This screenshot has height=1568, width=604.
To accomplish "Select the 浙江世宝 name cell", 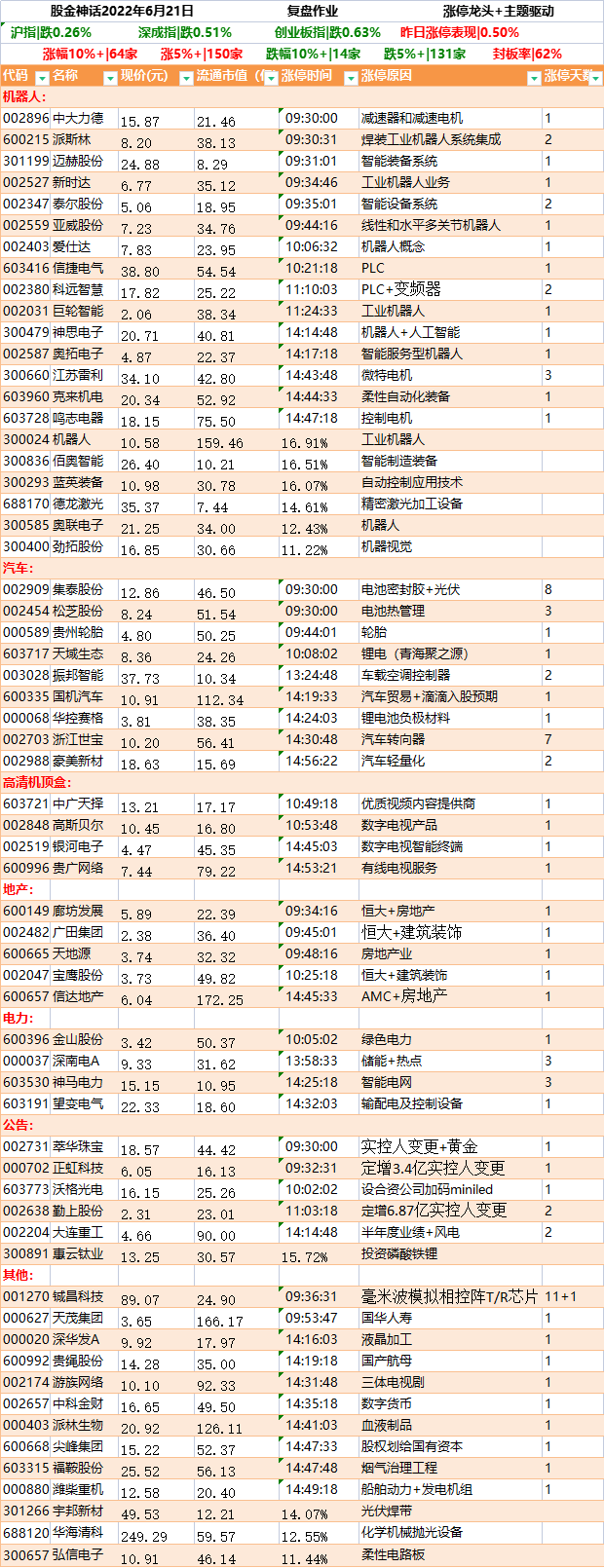I will [84, 739].
